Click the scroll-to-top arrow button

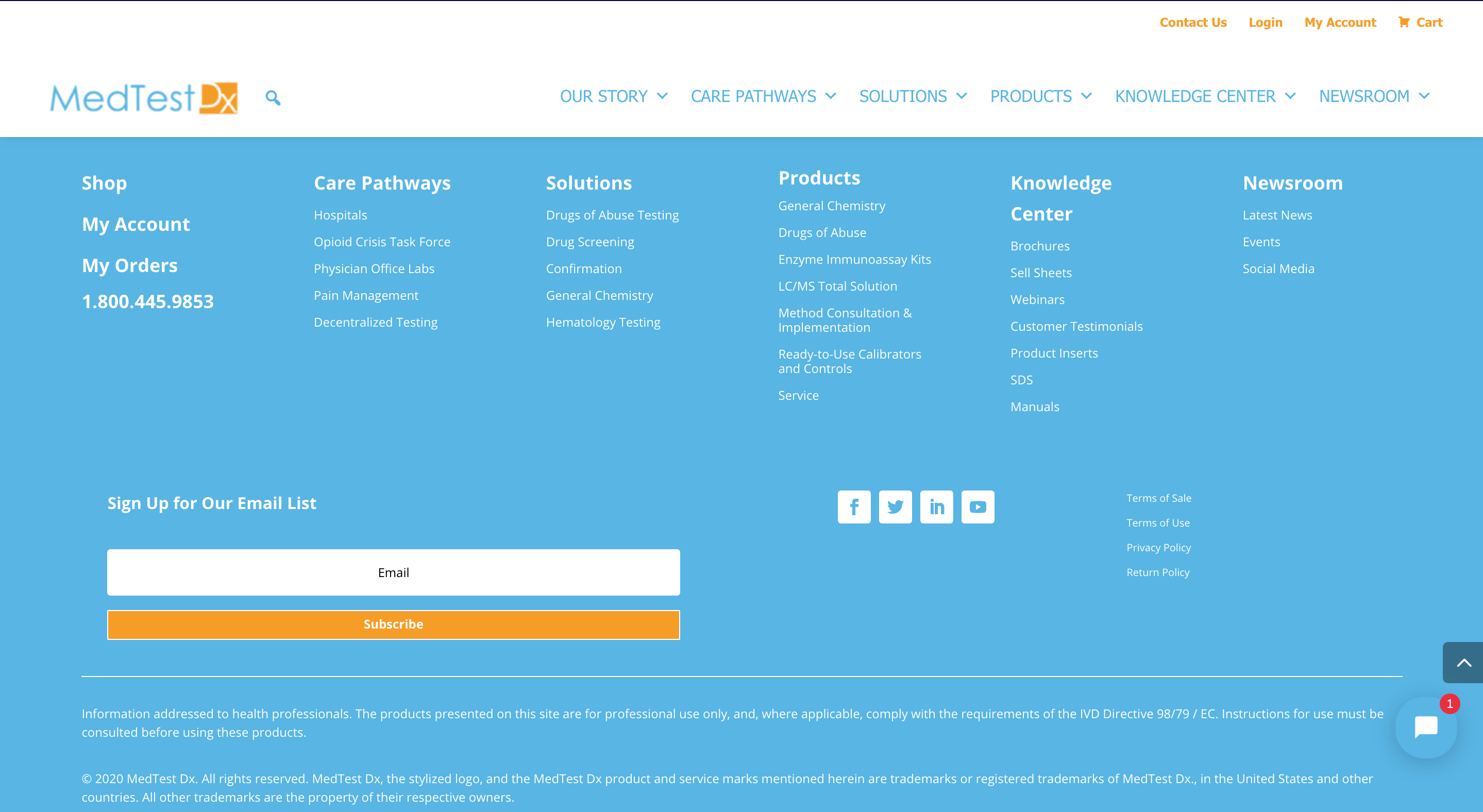(x=1463, y=663)
